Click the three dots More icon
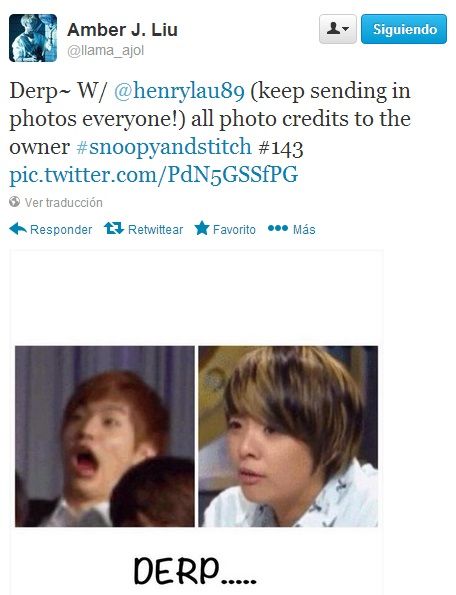 [x=278, y=228]
